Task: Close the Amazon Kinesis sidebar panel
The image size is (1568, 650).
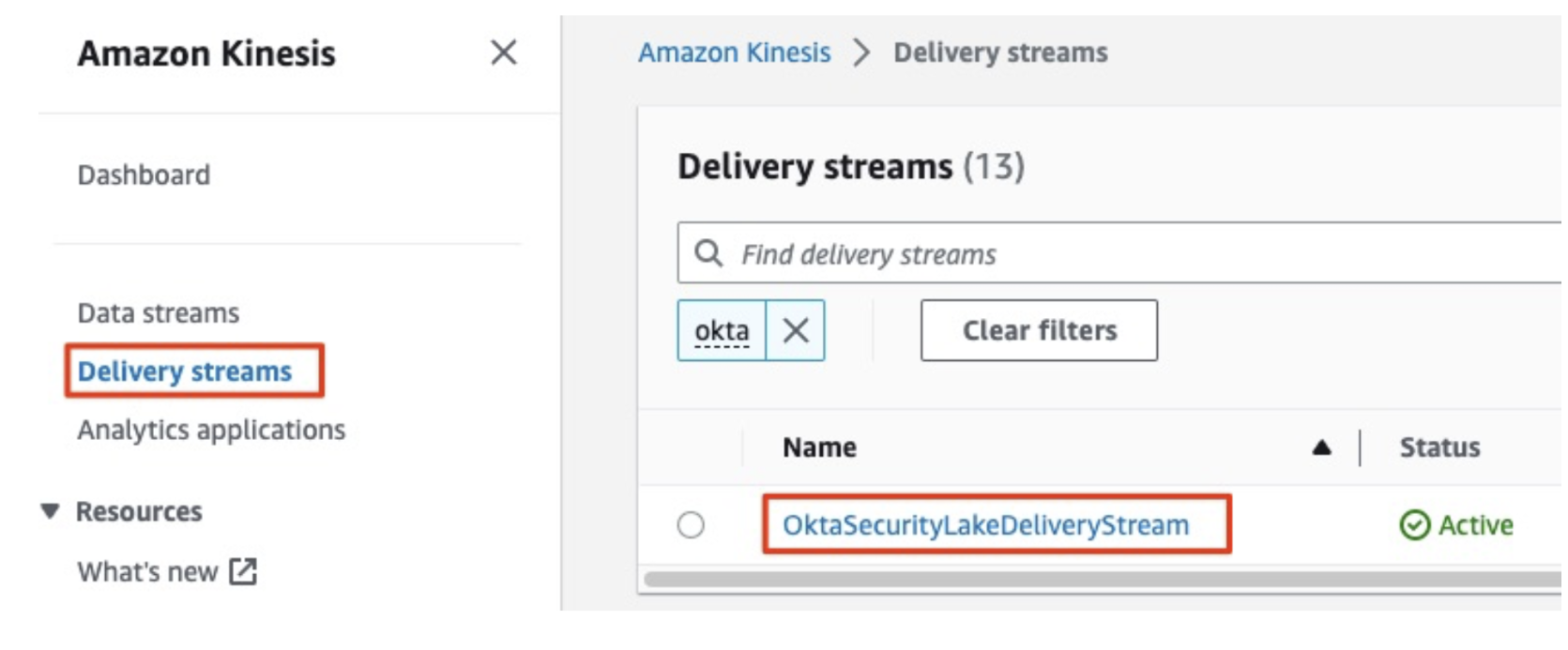Action: (x=505, y=54)
